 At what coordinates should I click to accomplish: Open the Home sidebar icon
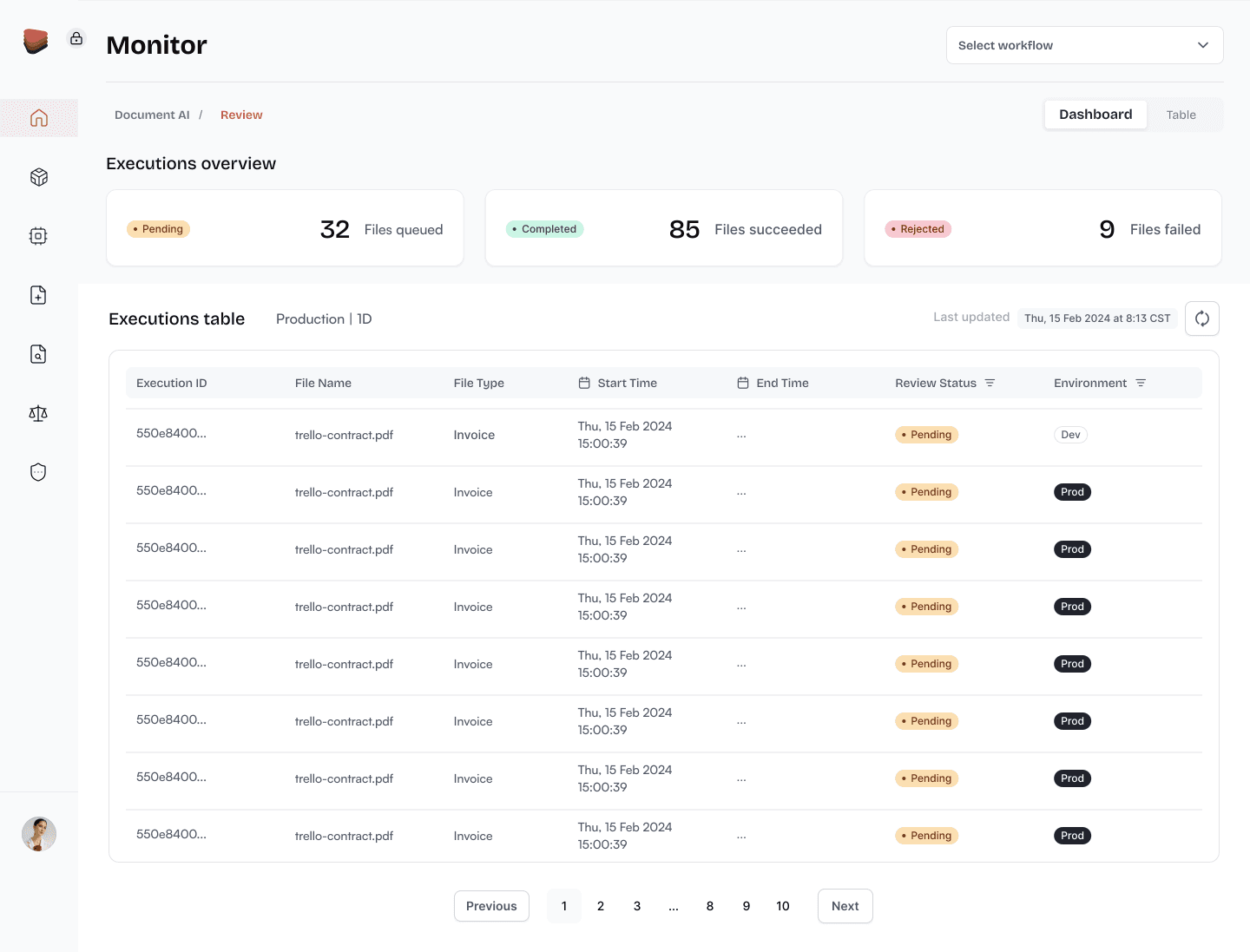pos(39,118)
